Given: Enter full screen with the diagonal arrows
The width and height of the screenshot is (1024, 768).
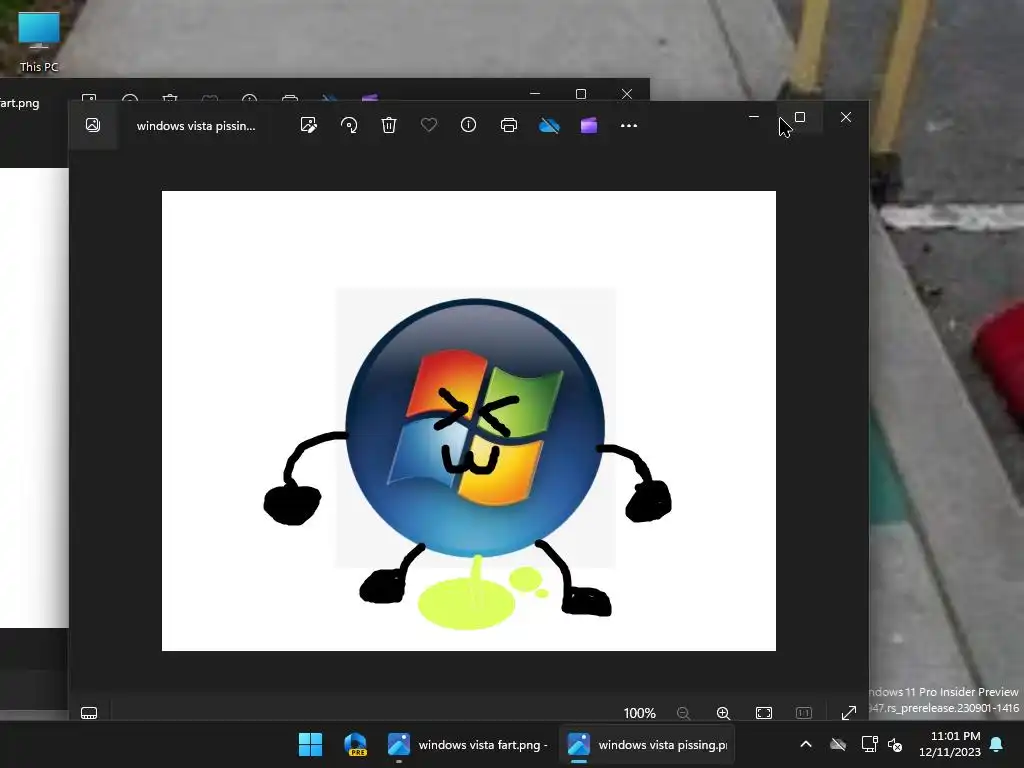Looking at the screenshot, I should (848, 713).
